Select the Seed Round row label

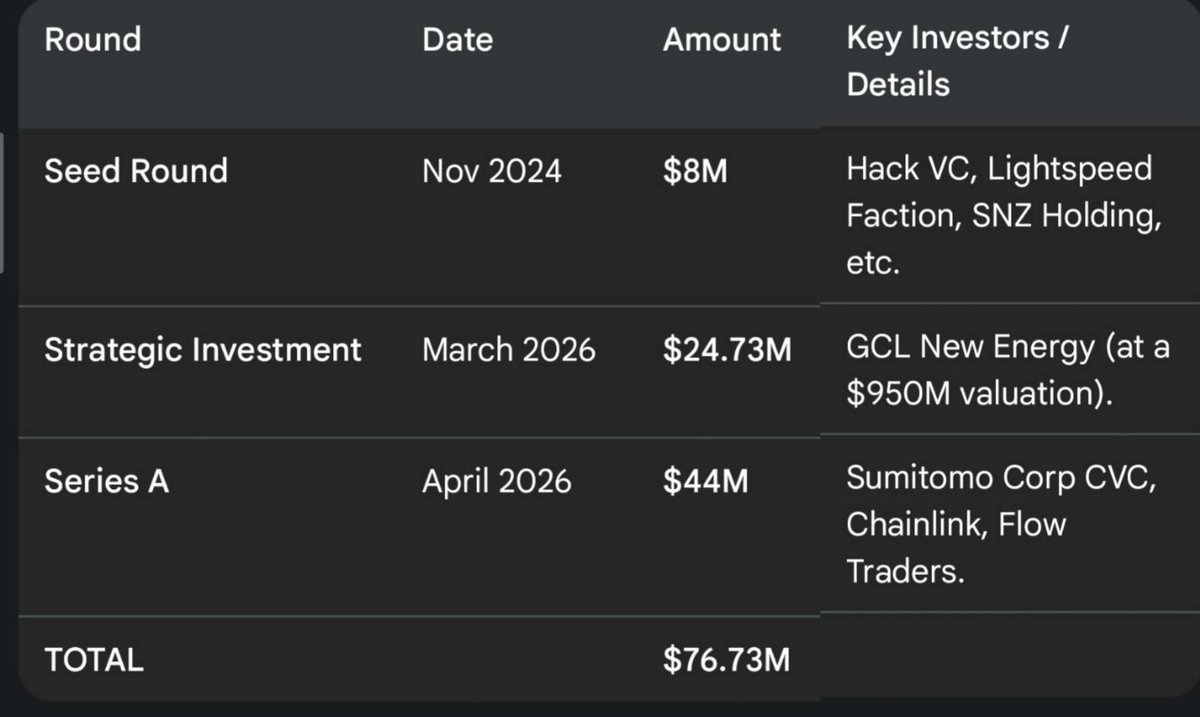point(136,171)
